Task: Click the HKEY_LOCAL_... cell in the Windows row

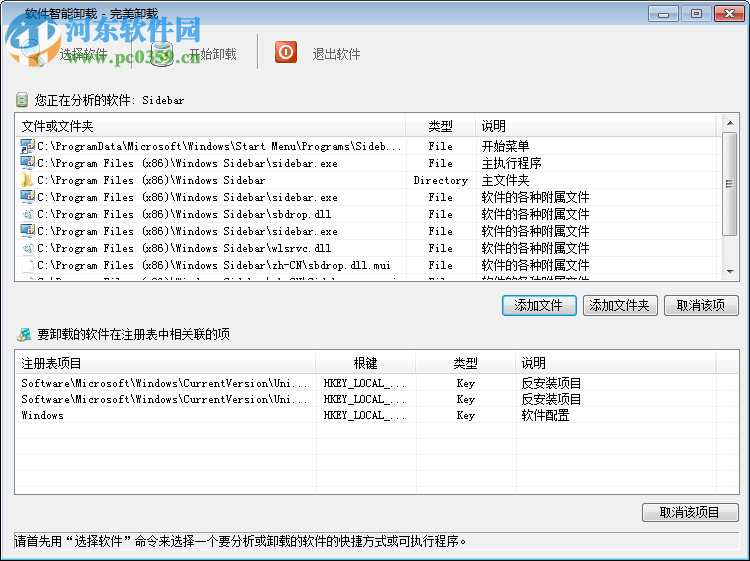Action: (x=364, y=415)
